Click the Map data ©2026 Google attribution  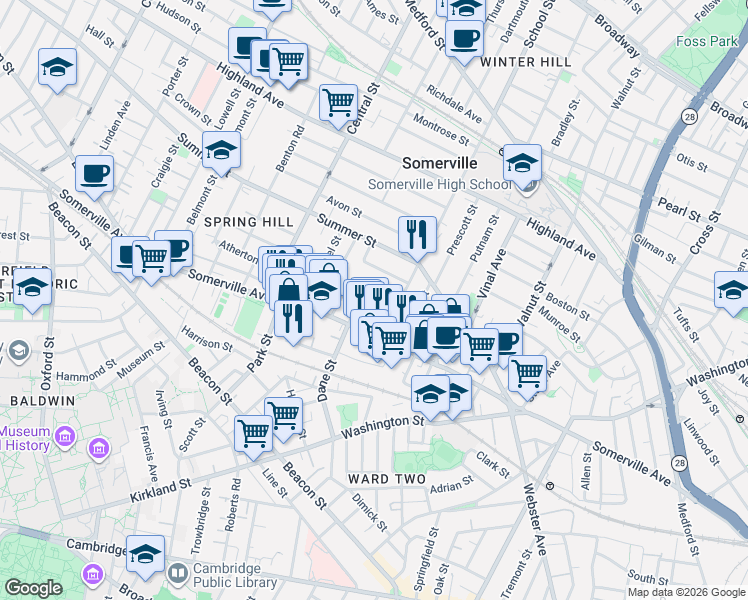(686, 593)
